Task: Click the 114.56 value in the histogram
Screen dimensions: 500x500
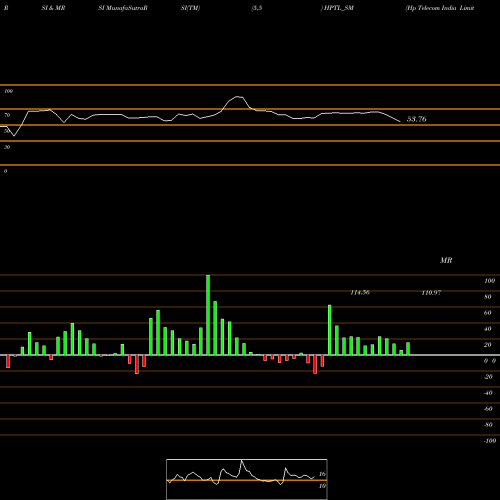Action: [x=360, y=292]
